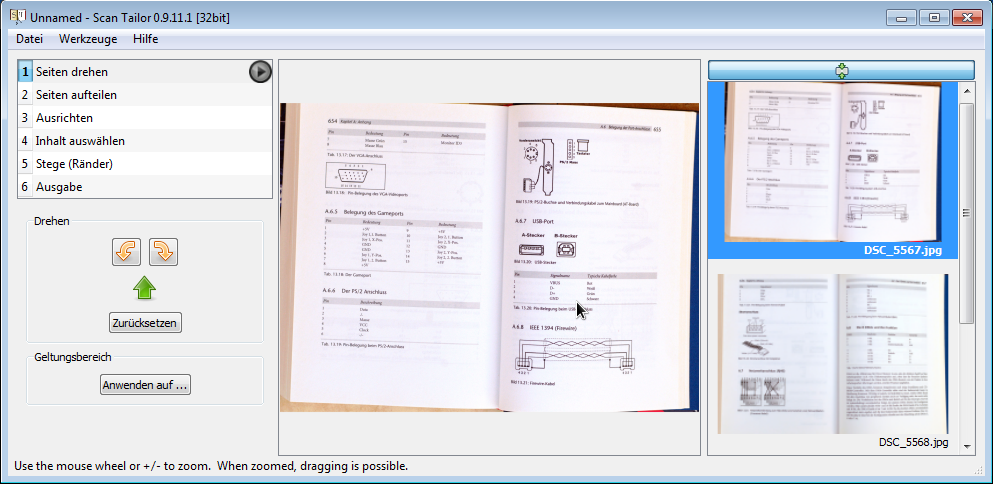Select stage 2 Seiten aufteilen

145,95
